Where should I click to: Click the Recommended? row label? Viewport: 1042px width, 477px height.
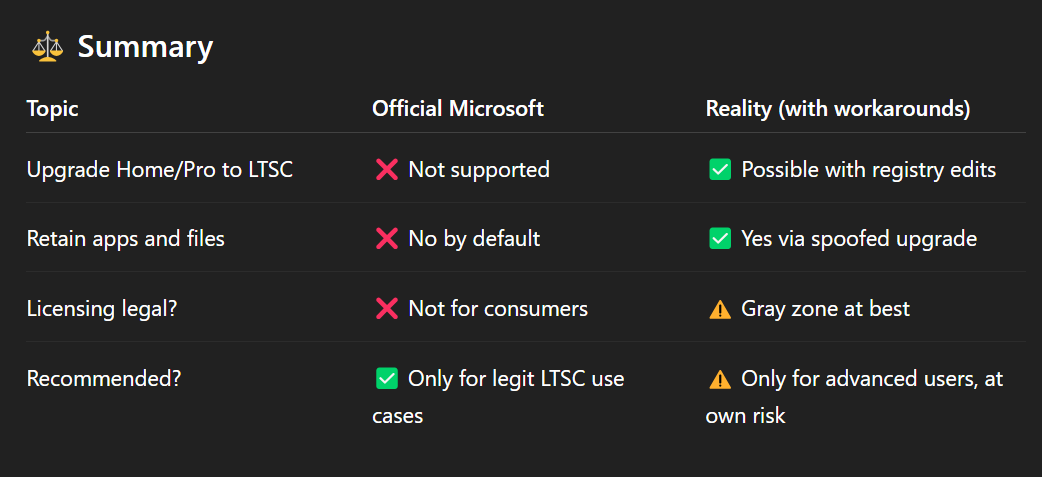click(104, 379)
